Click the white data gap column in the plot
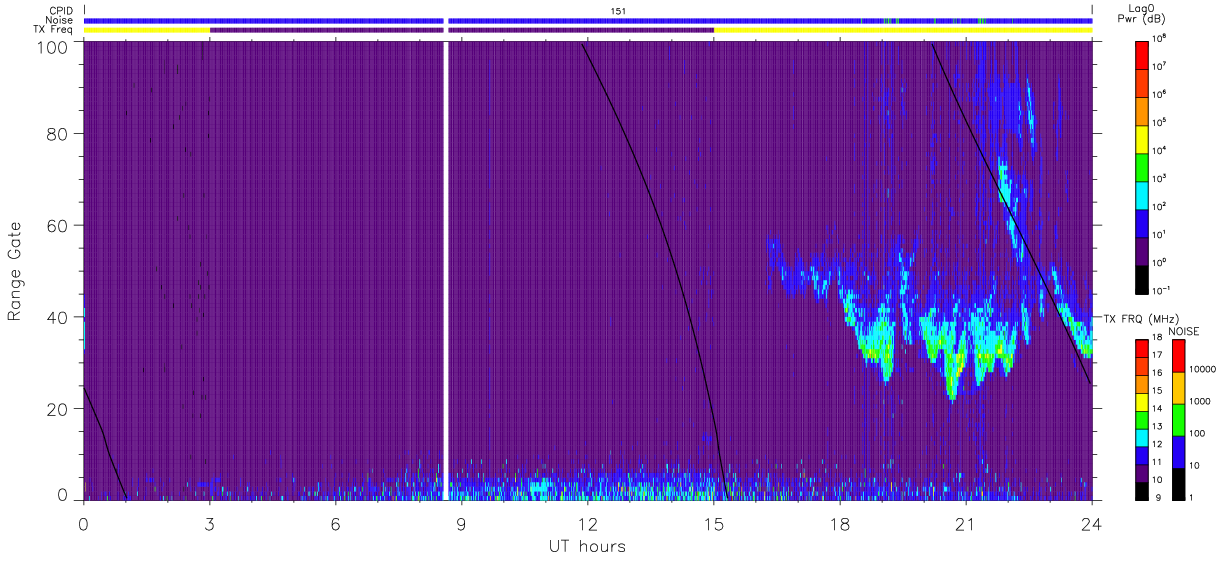The image size is (1228, 567). coord(446,270)
